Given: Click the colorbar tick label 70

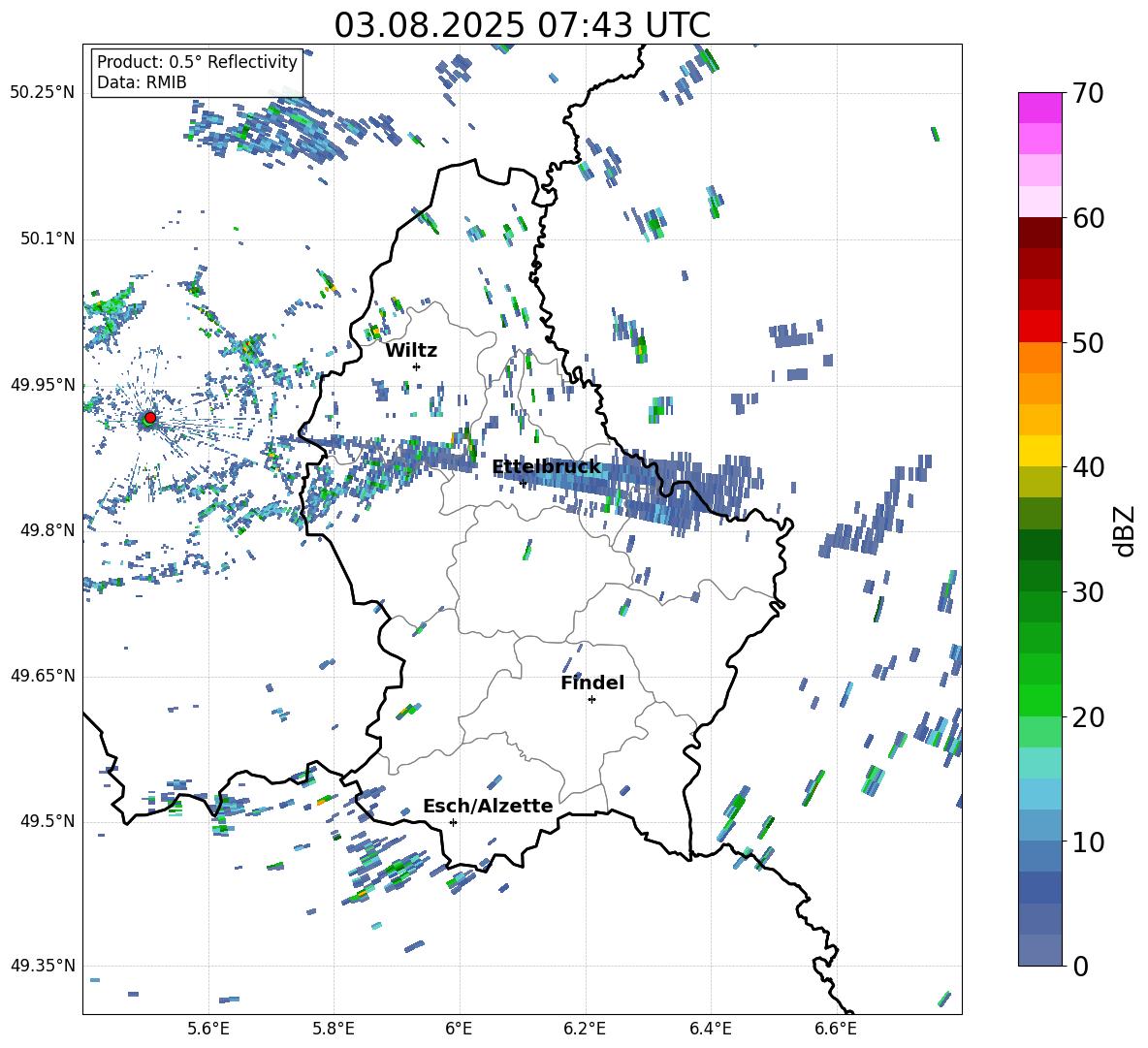Looking at the screenshot, I should click(1088, 93).
